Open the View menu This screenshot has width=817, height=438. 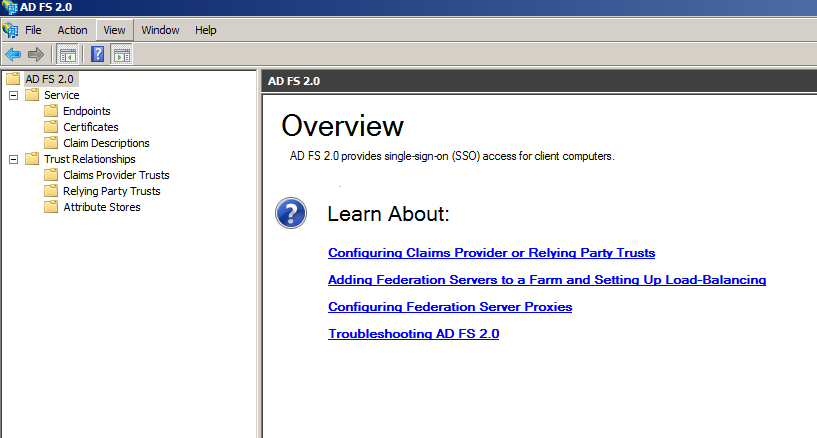[x=114, y=30]
